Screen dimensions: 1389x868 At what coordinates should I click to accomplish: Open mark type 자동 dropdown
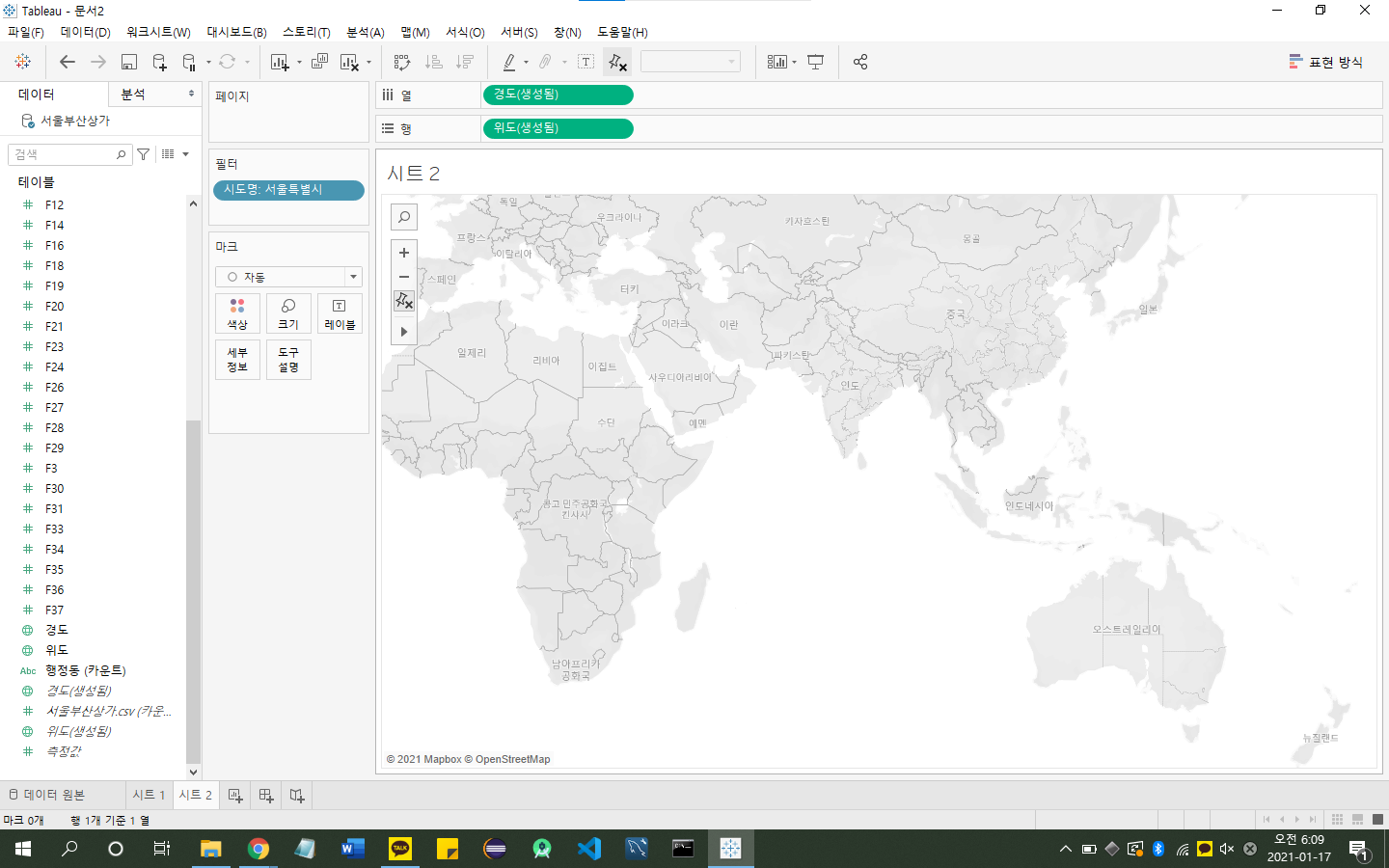tap(288, 277)
